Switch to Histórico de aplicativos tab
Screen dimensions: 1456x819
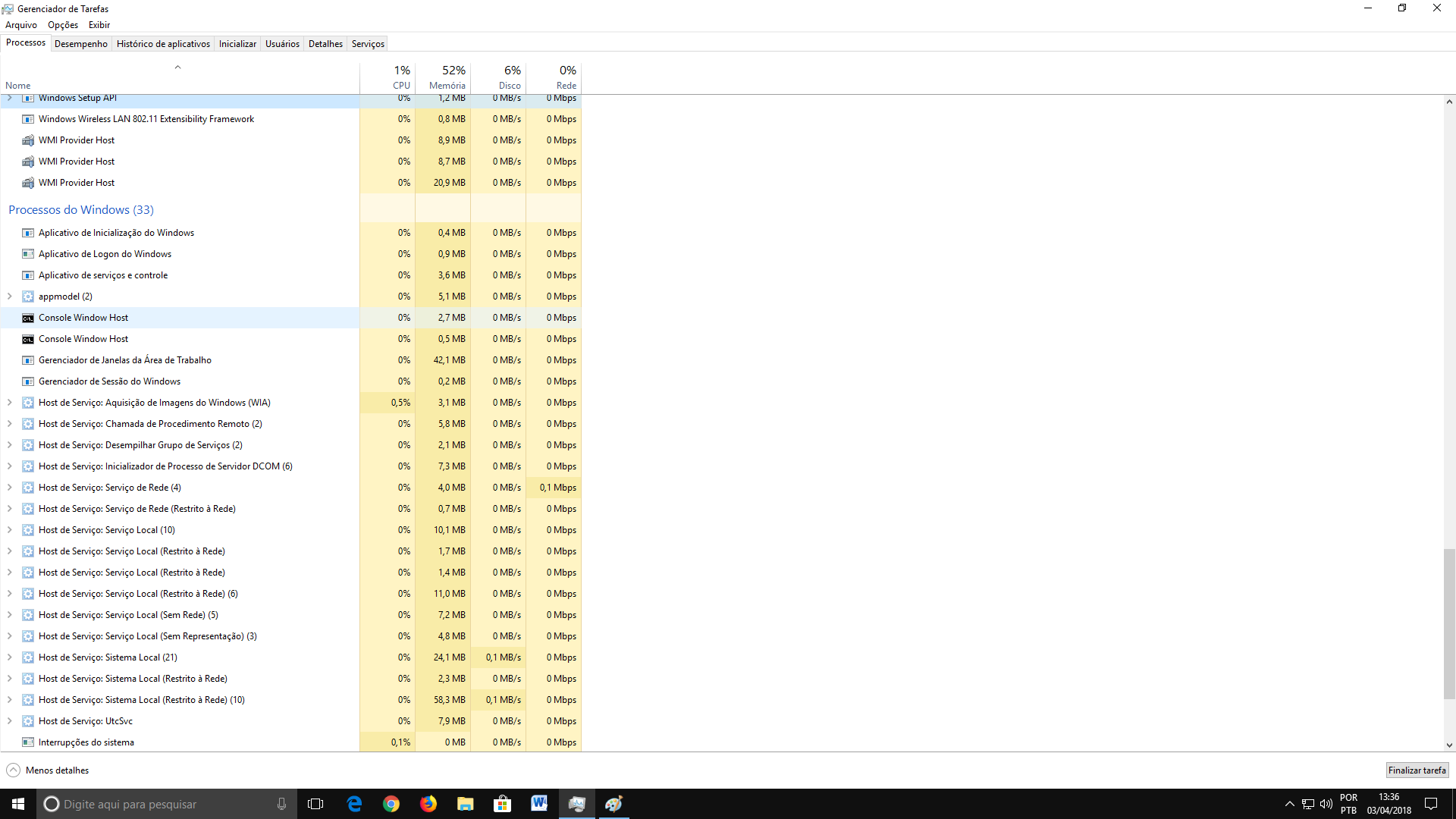[163, 44]
